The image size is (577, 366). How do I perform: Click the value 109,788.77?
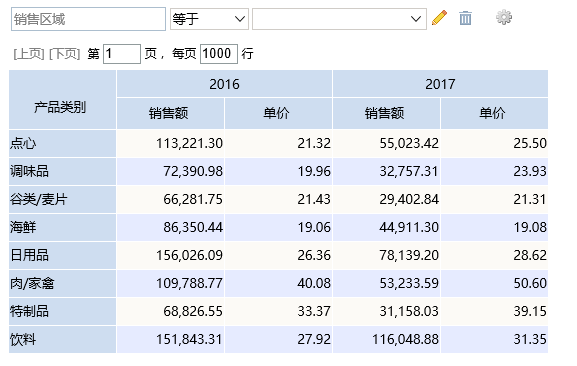pyautogui.click(x=190, y=283)
